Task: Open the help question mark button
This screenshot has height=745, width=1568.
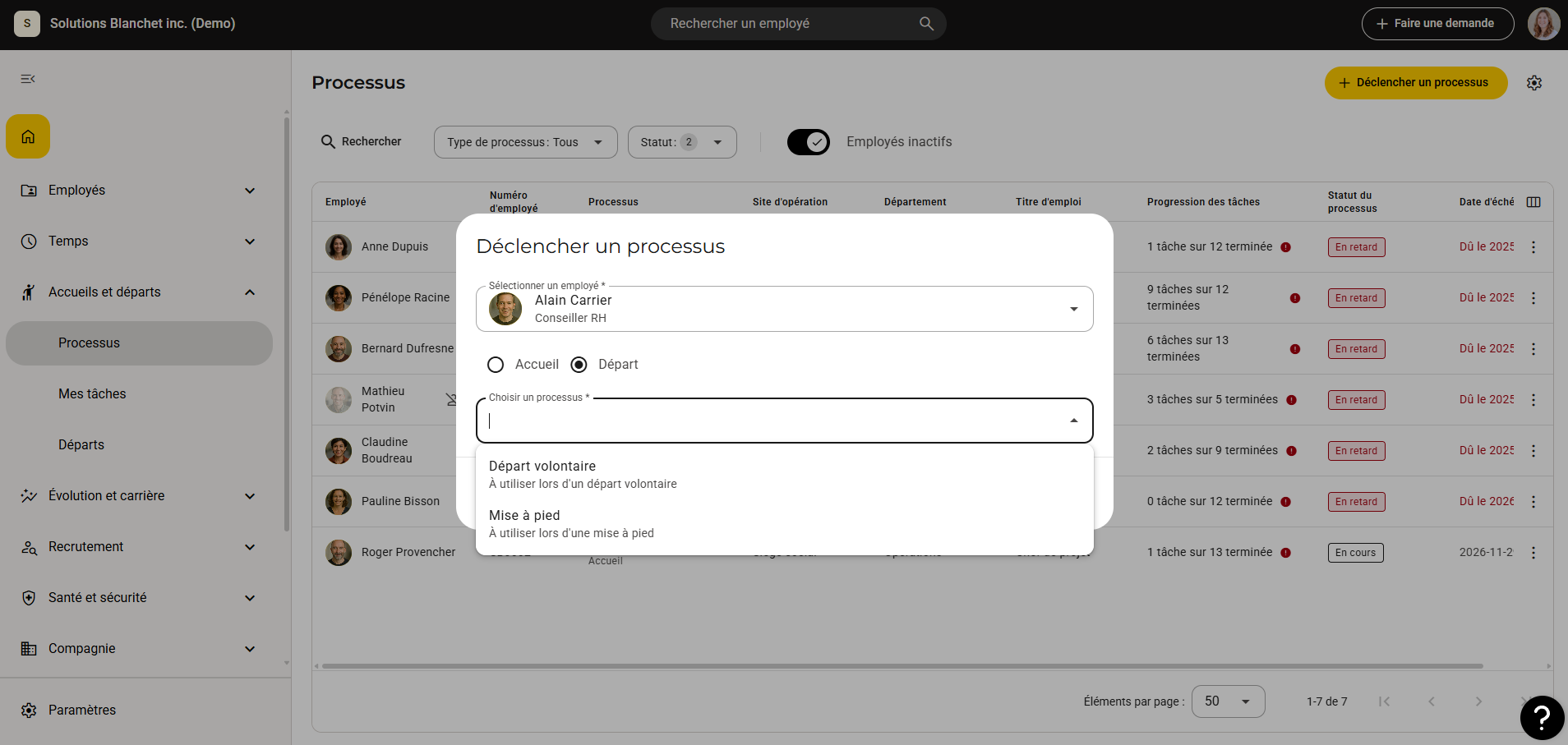Action: 1542,718
